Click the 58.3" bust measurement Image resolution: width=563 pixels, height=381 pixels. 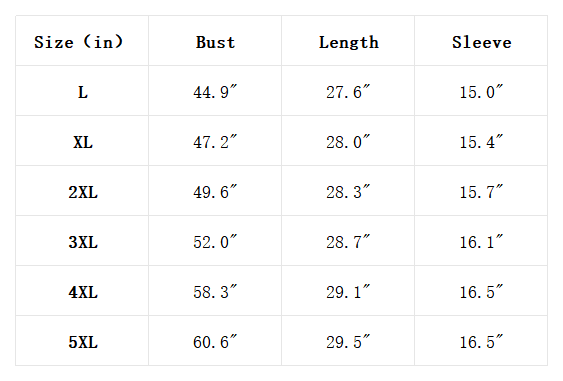[215, 292]
